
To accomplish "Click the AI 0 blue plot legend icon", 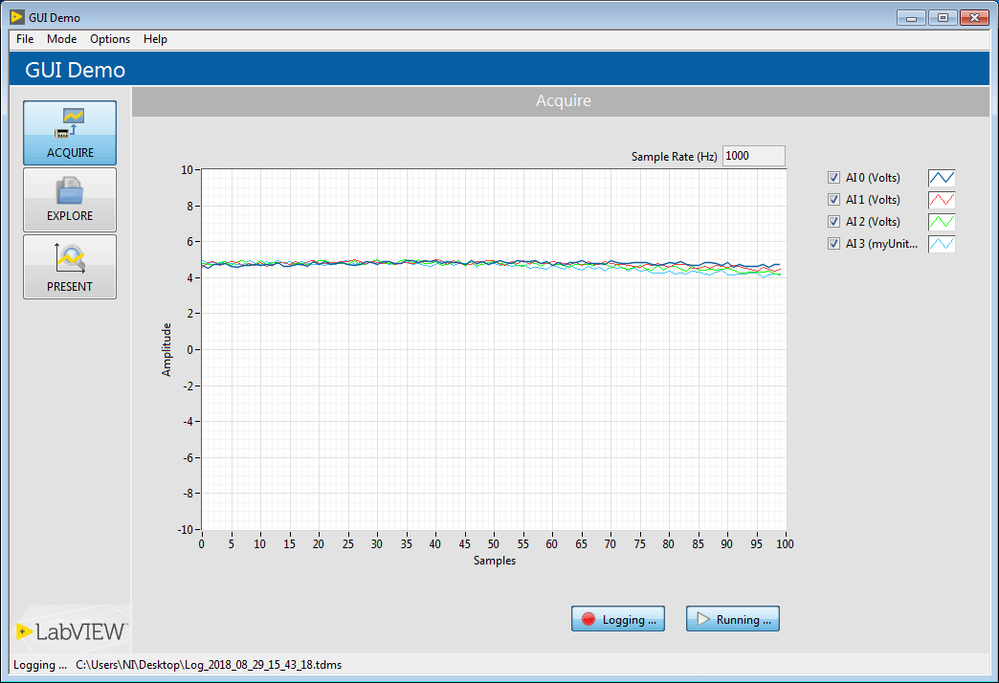I will (941, 178).
